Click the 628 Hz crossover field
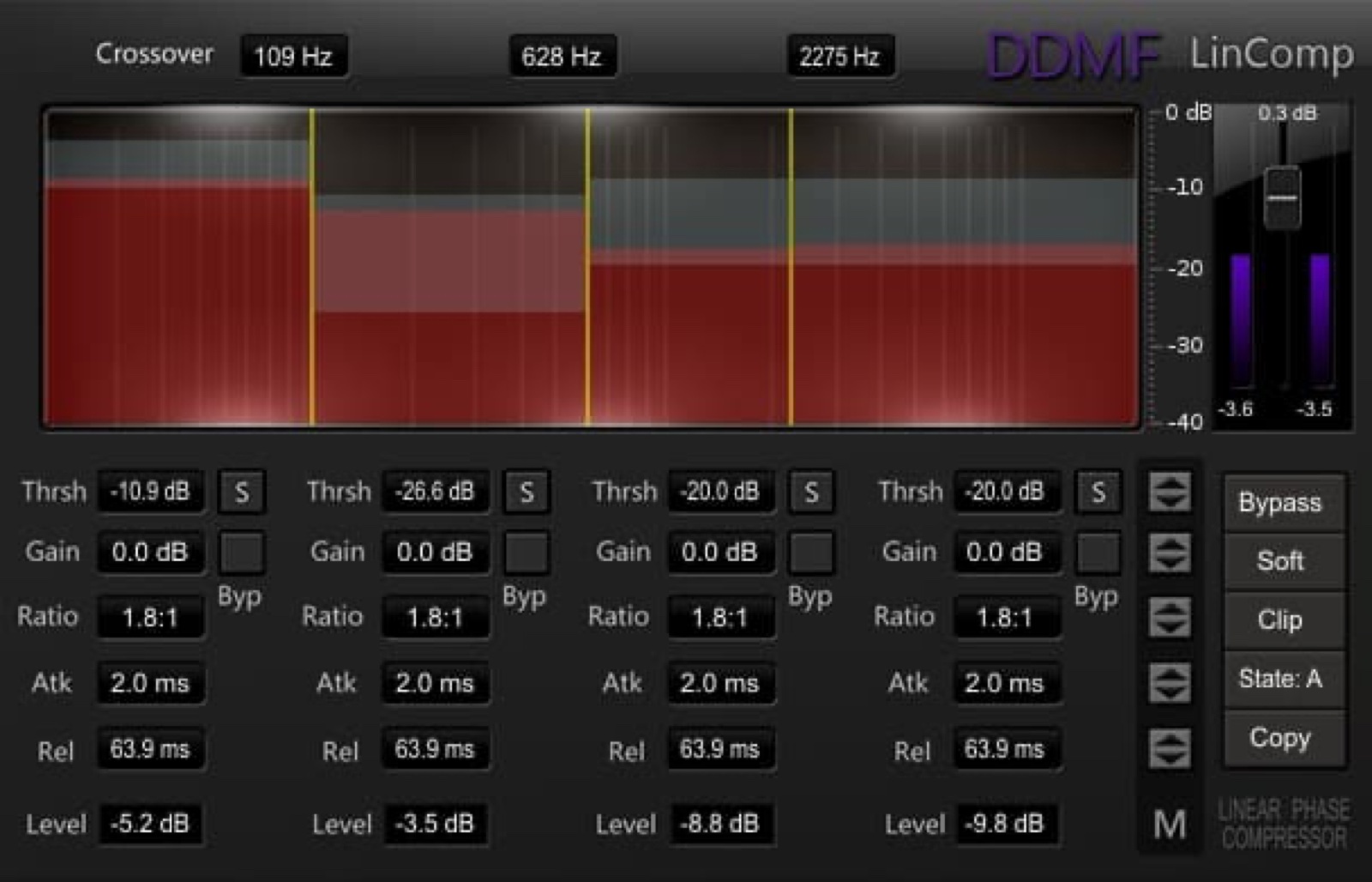Viewport: 1372px width, 882px height. [x=562, y=57]
